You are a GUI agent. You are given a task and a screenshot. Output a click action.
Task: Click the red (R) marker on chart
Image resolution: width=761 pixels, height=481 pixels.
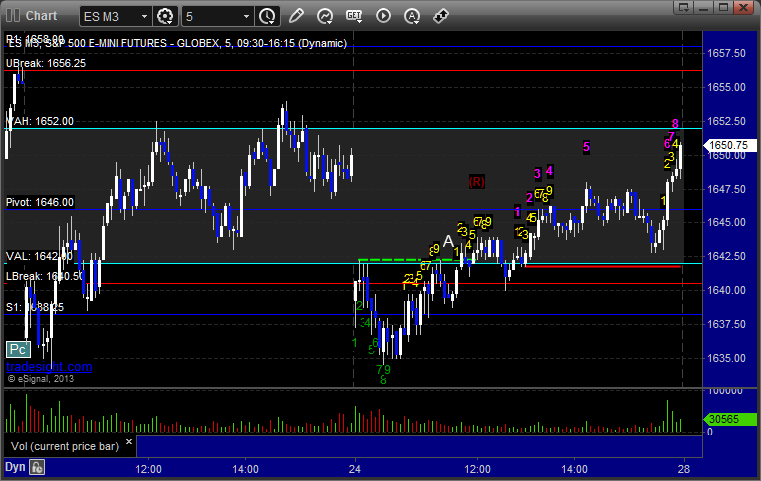click(477, 182)
